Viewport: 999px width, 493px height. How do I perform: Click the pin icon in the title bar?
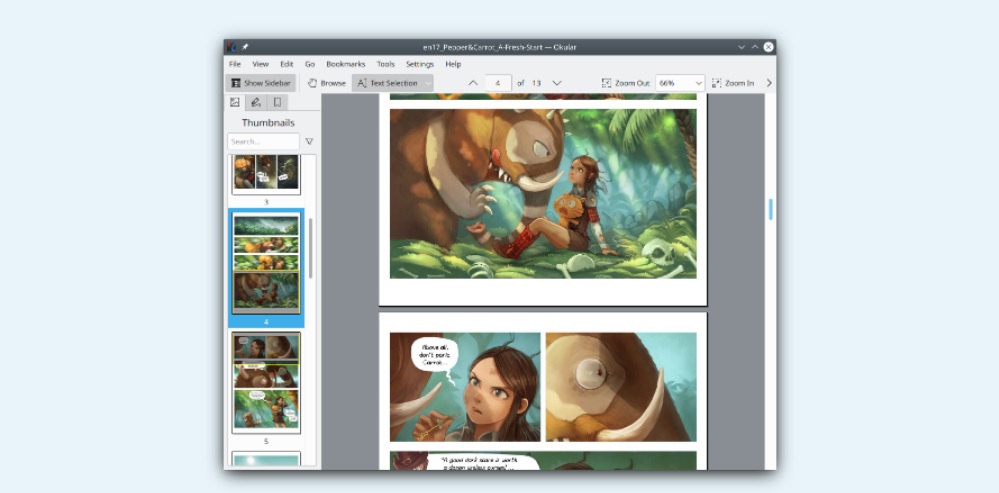click(245, 46)
